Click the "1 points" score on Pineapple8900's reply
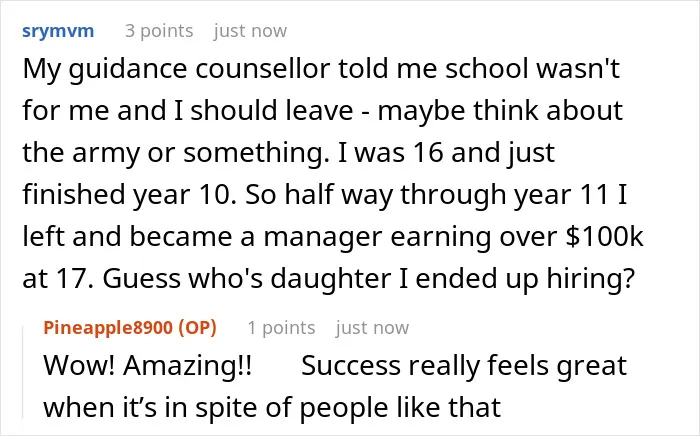This screenshot has width=700, height=436. (x=281, y=328)
